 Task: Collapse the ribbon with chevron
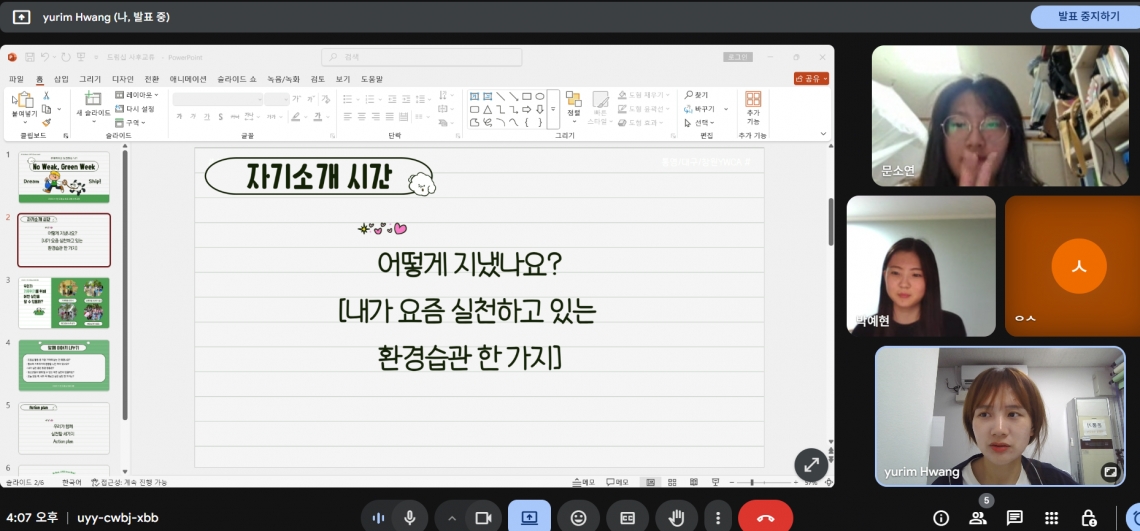pos(823,134)
